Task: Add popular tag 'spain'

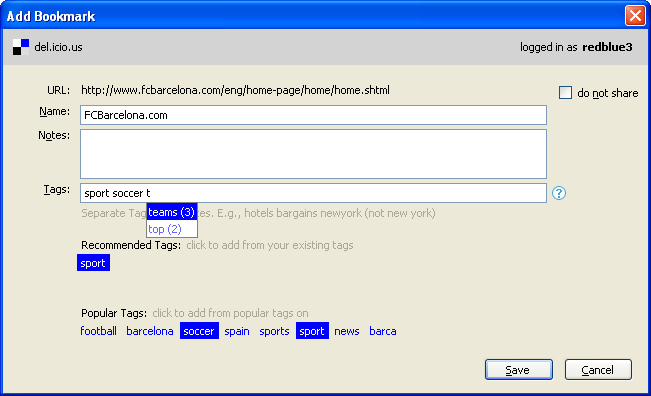Action: [x=237, y=331]
